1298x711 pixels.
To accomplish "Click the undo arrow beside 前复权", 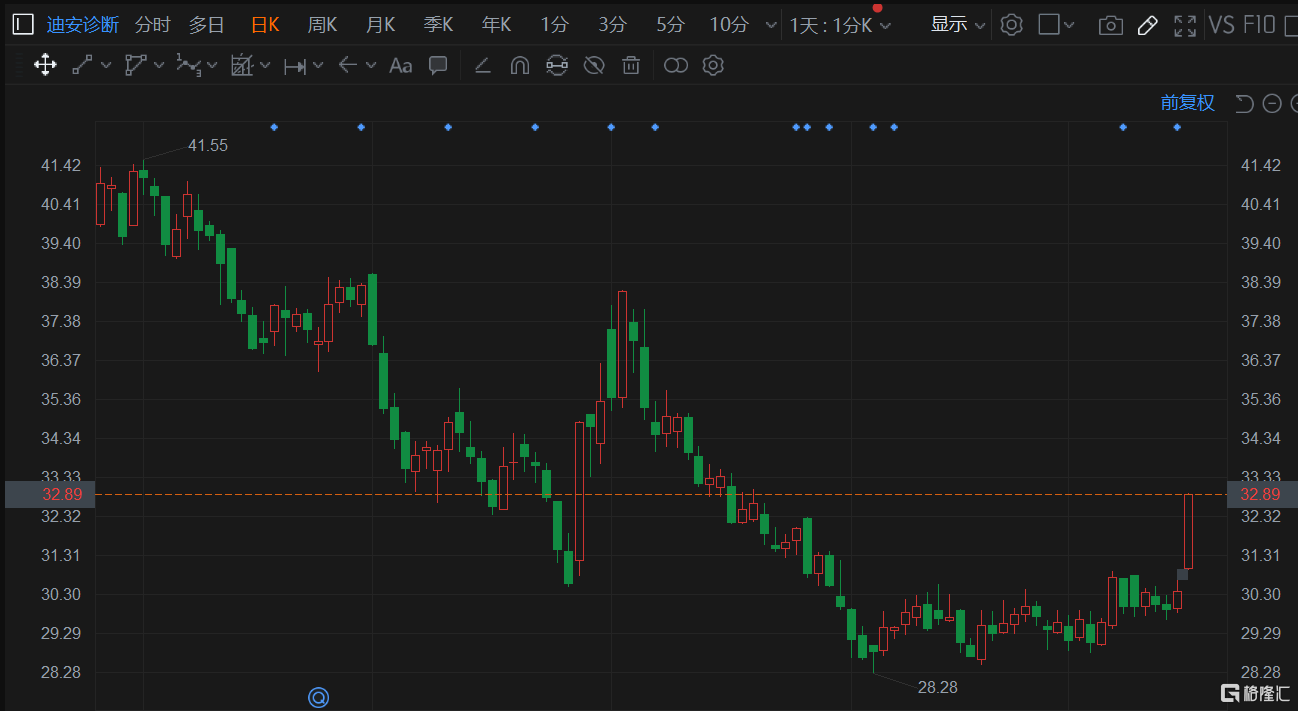I will tap(1244, 103).
